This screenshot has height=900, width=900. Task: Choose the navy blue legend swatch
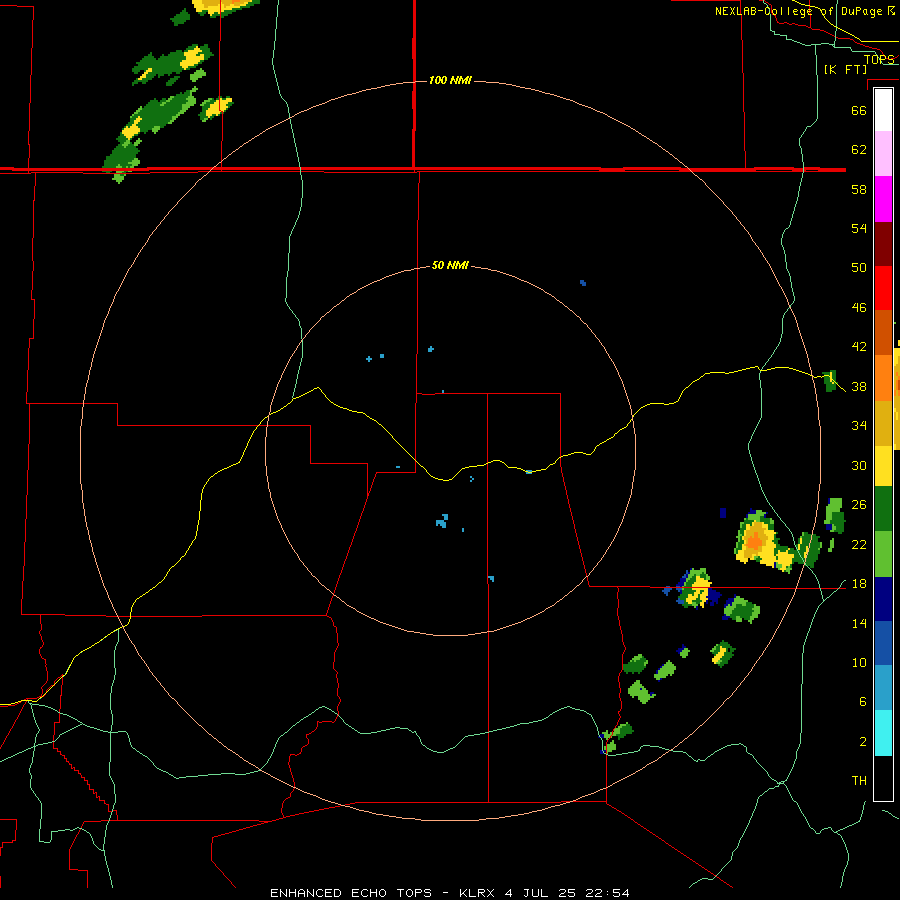pos(883,599)
